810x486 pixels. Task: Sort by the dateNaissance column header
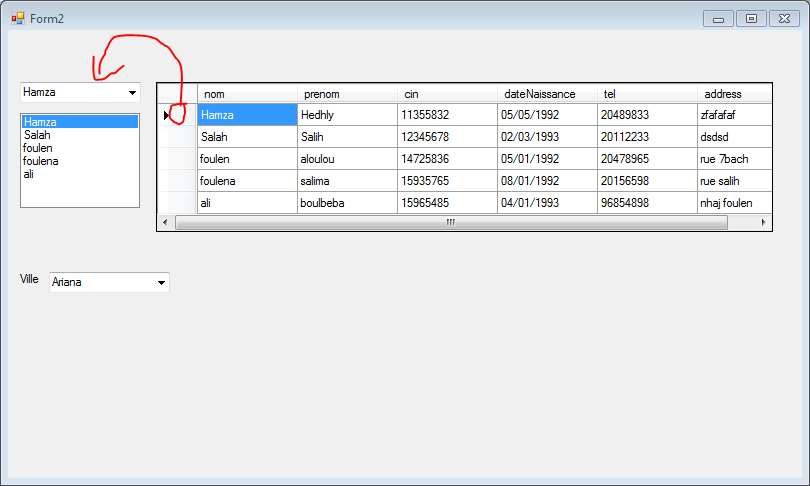point(548,94)
